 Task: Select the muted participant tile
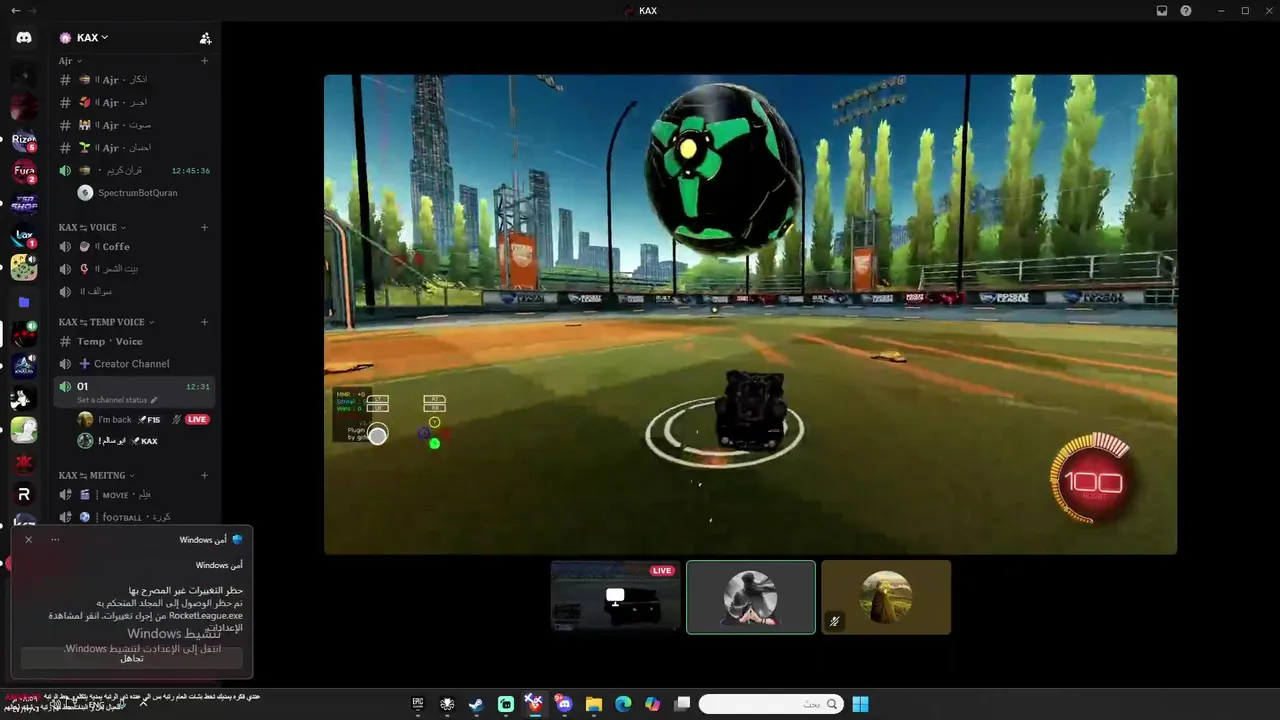(x=886, y=597)
